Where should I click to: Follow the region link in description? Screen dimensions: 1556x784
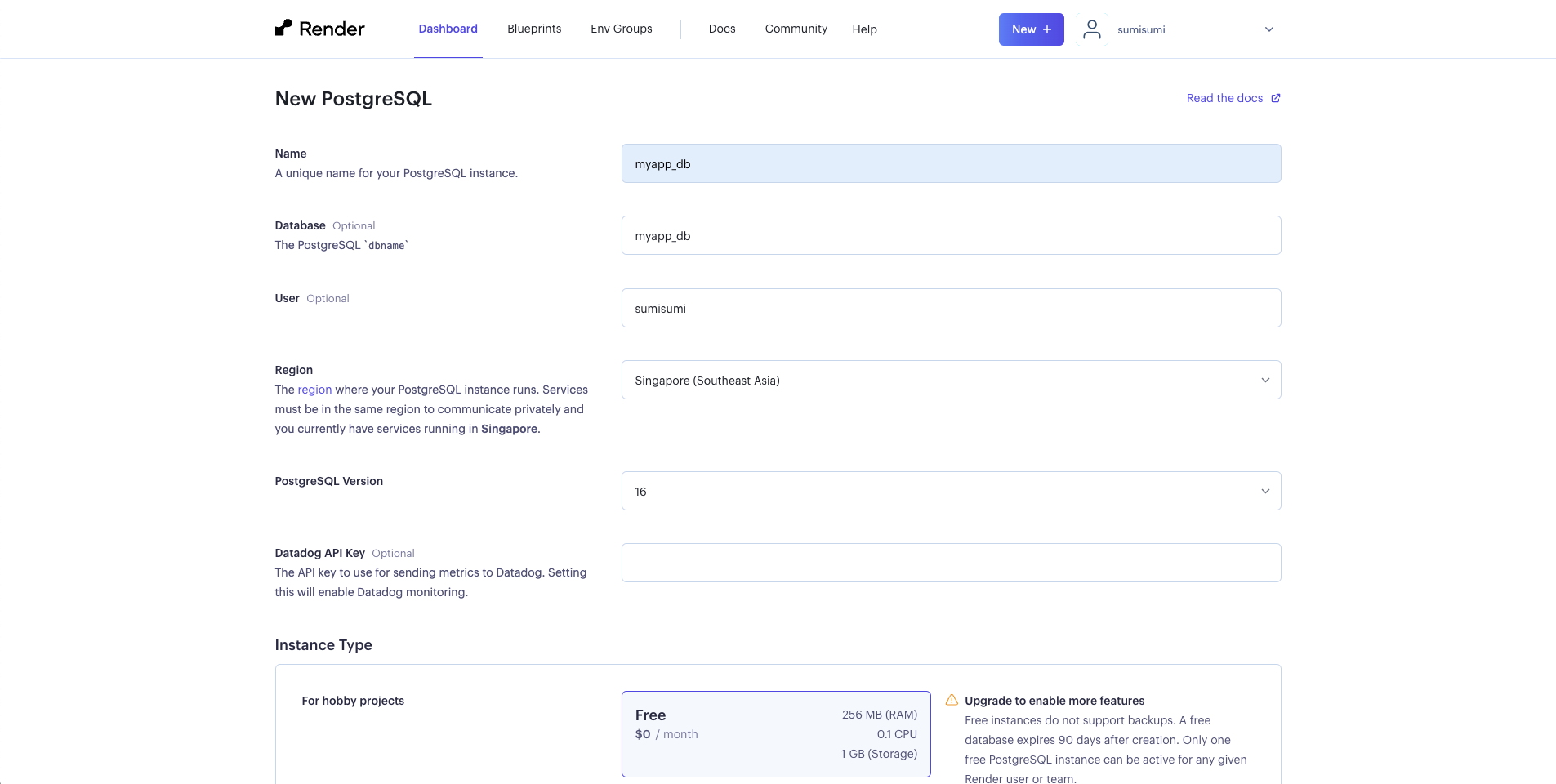pos(314,390)
